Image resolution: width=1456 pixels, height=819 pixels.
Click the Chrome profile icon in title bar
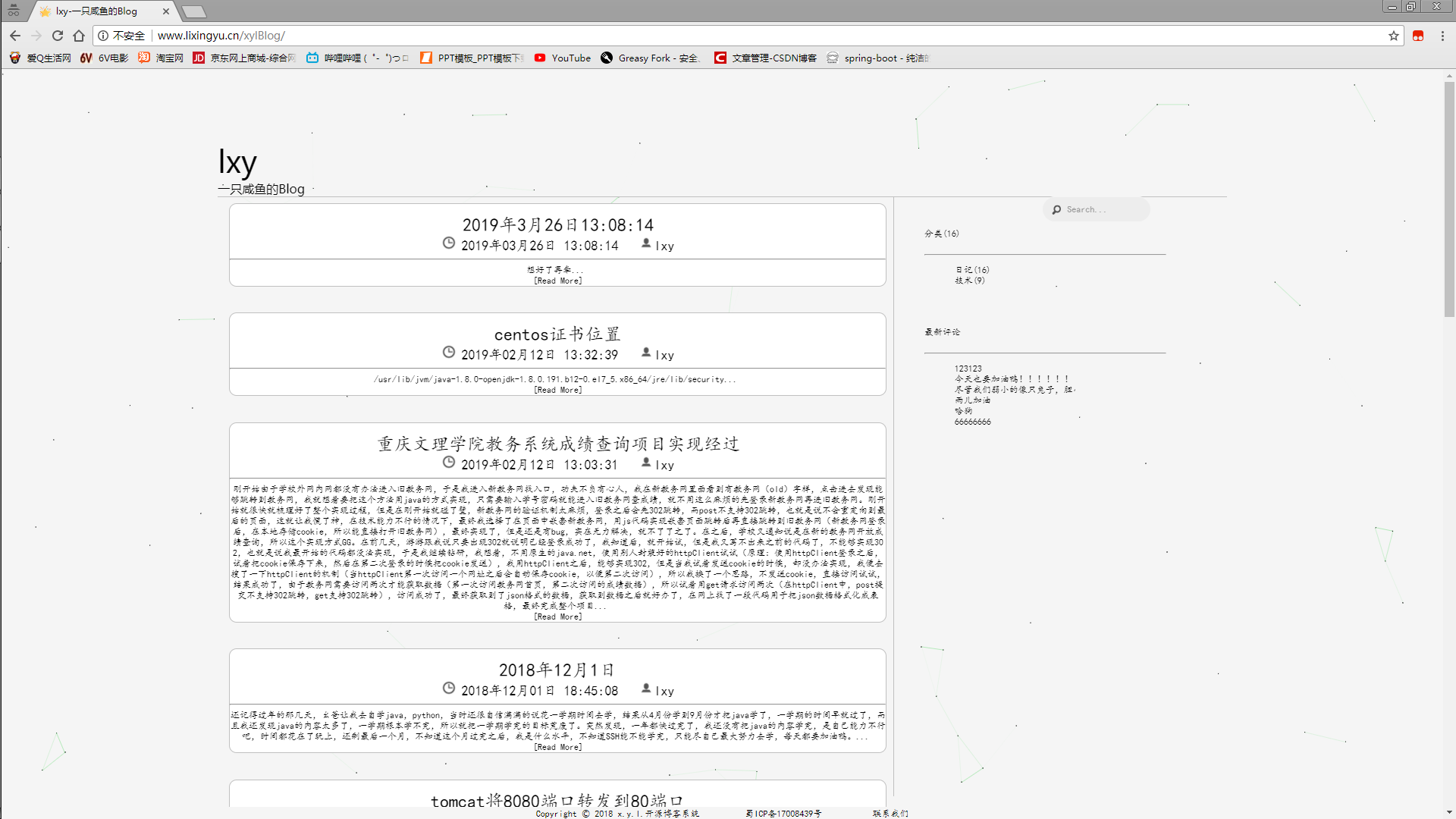coord(14,10)
